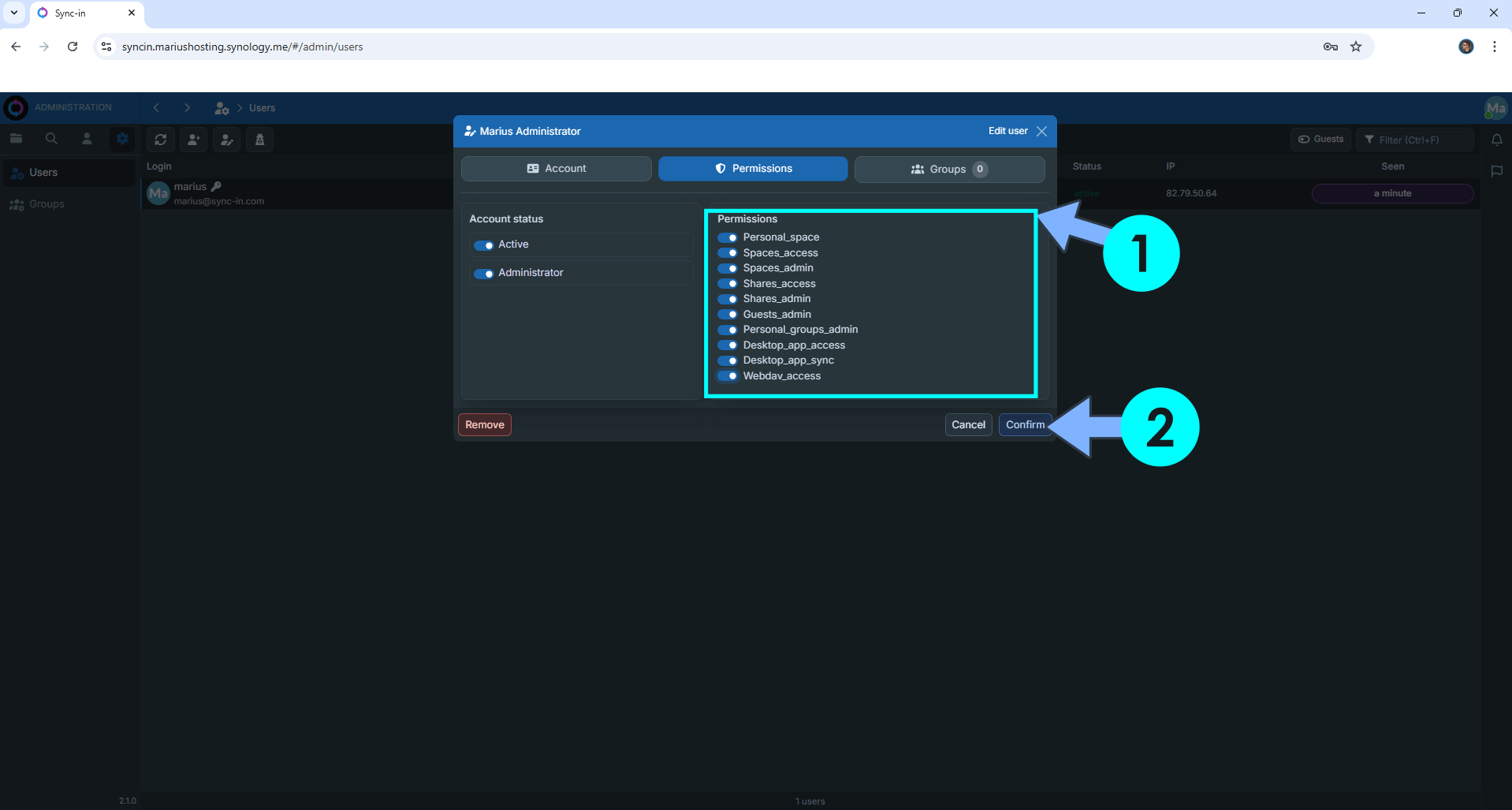Click the forward navigation chevron
The height and width of the screenshot is (810, 1512).
[188, 107]
